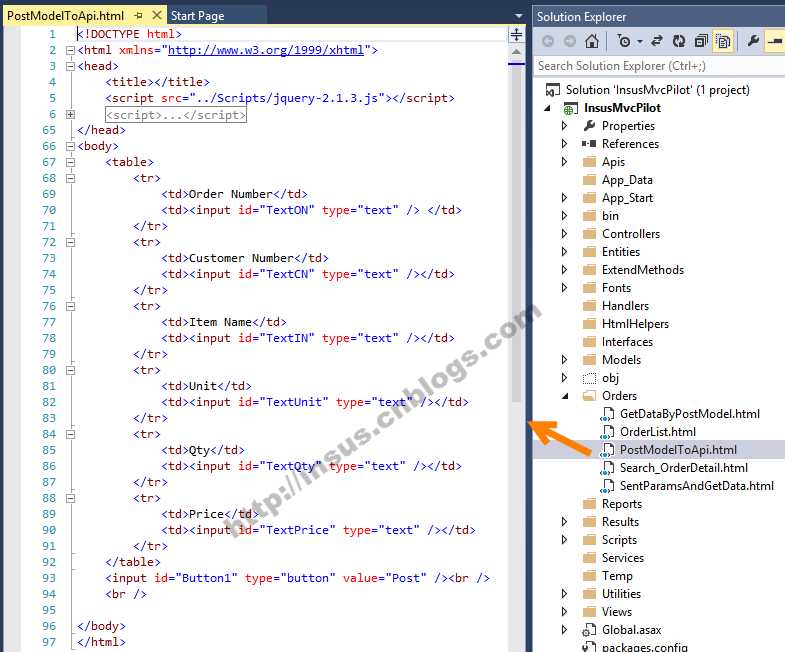Click the Properties wrench icon in tree
785x652 pixels.
pos(590,126)
